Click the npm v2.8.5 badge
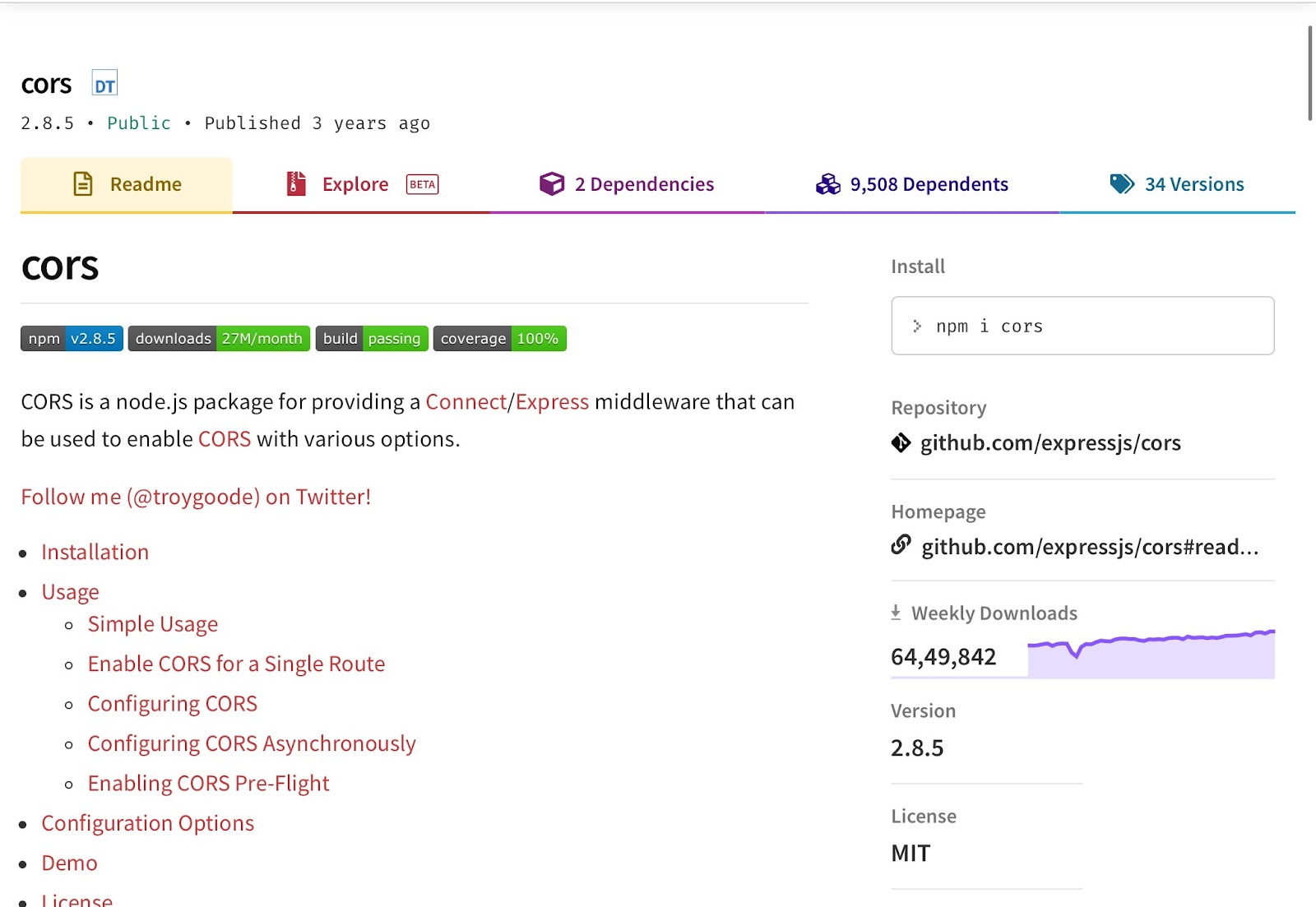 click(x=72, y=339)
